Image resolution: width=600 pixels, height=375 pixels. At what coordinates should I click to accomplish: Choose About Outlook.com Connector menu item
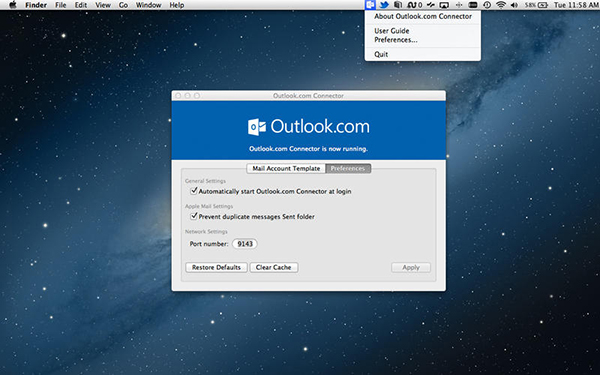pyautogui.click(x=423, y=16)
